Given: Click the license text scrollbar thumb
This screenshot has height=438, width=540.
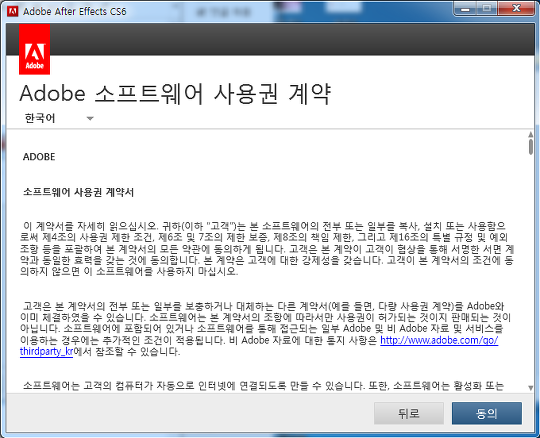Looking at the screenshot, I should click(531, 146).
